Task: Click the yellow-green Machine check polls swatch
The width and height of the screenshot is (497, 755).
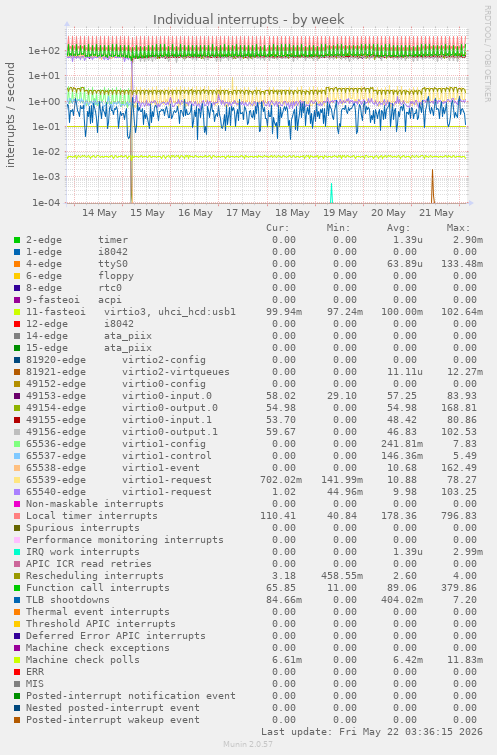Action: tap(17, 660)
